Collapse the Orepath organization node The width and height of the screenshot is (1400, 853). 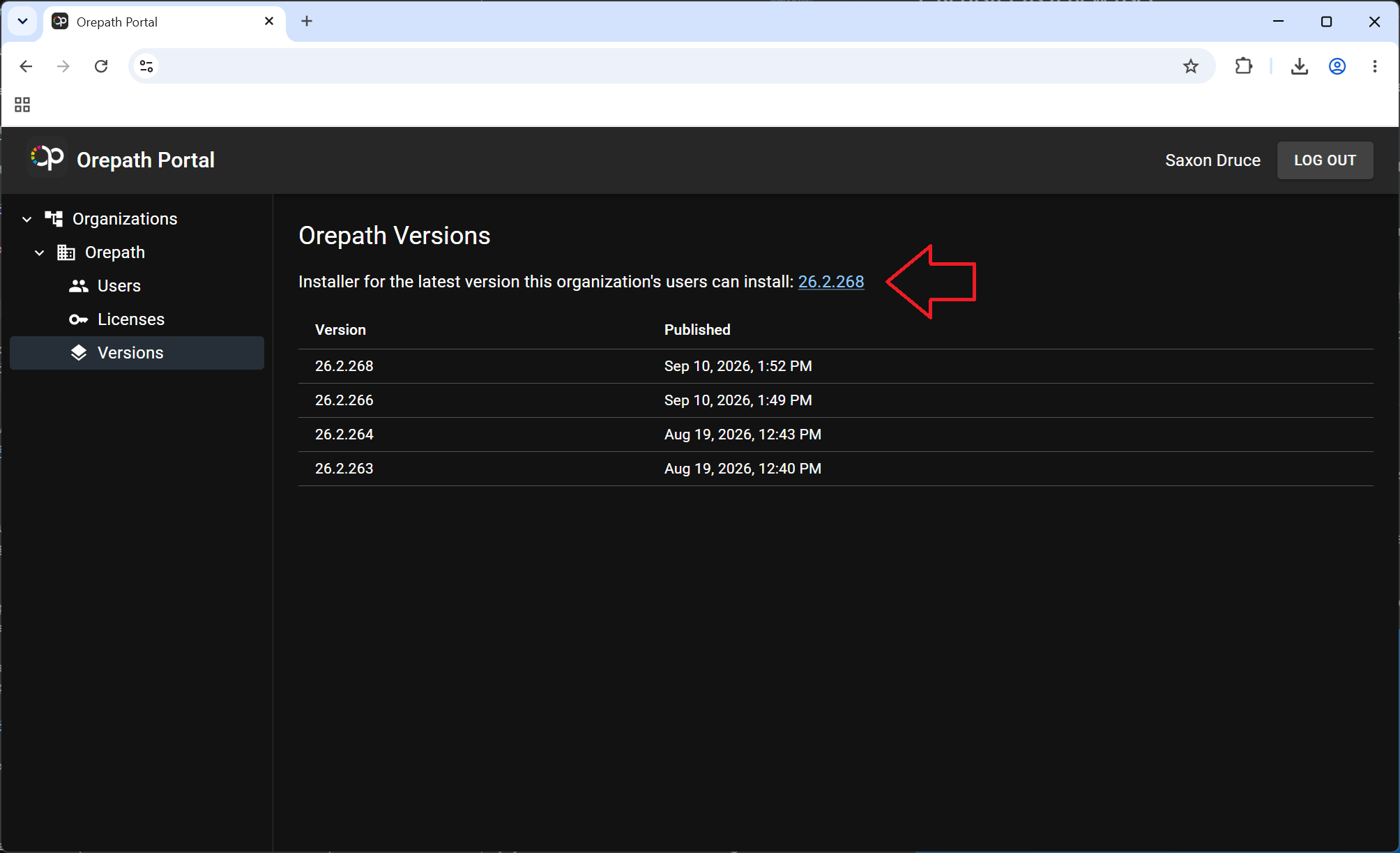[x=40, y=252]
